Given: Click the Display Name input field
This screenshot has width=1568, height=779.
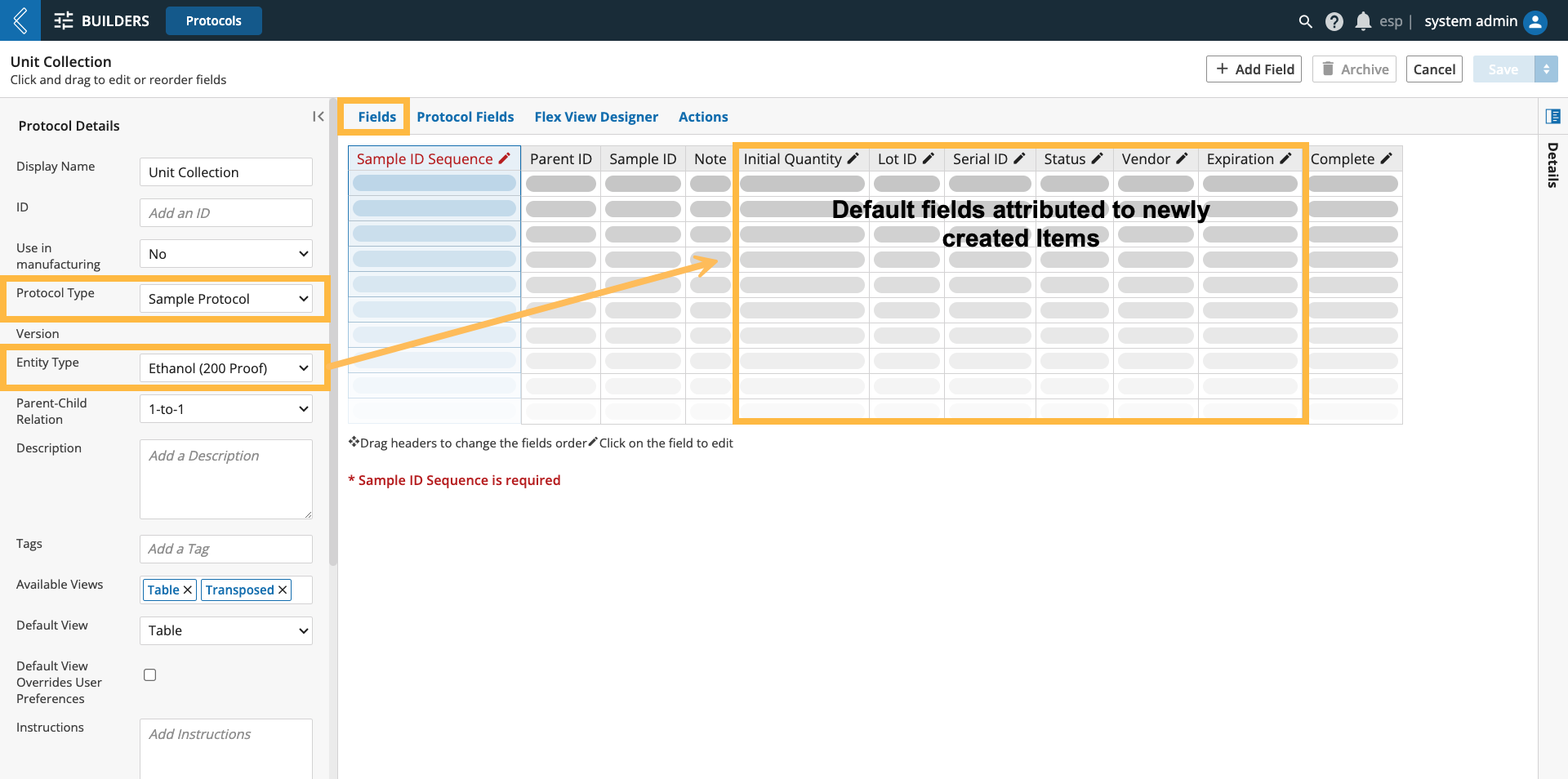Looking at the screenshot, I should (x=226, y=172).
